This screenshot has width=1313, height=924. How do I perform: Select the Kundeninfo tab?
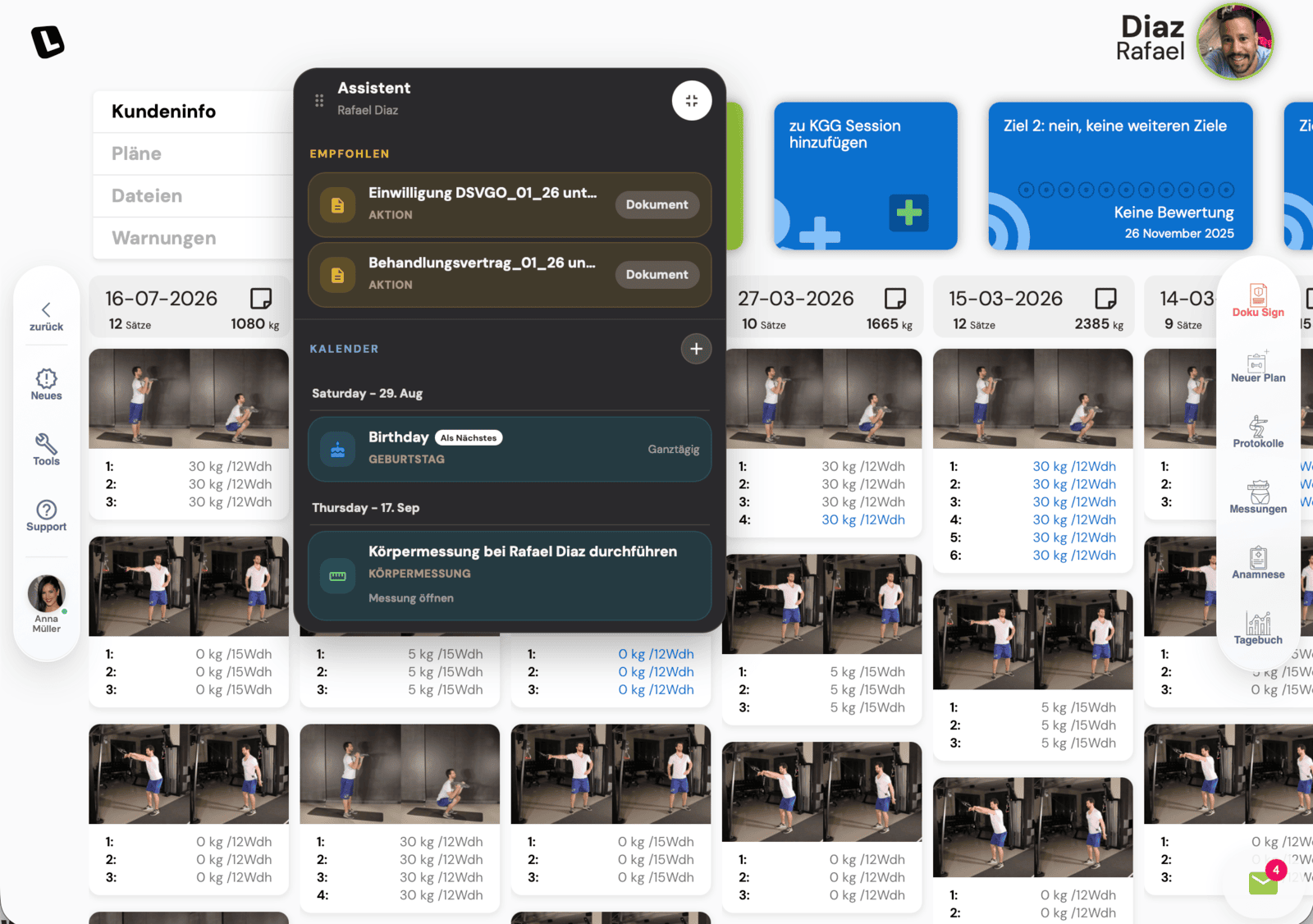(x=193, y=112)
